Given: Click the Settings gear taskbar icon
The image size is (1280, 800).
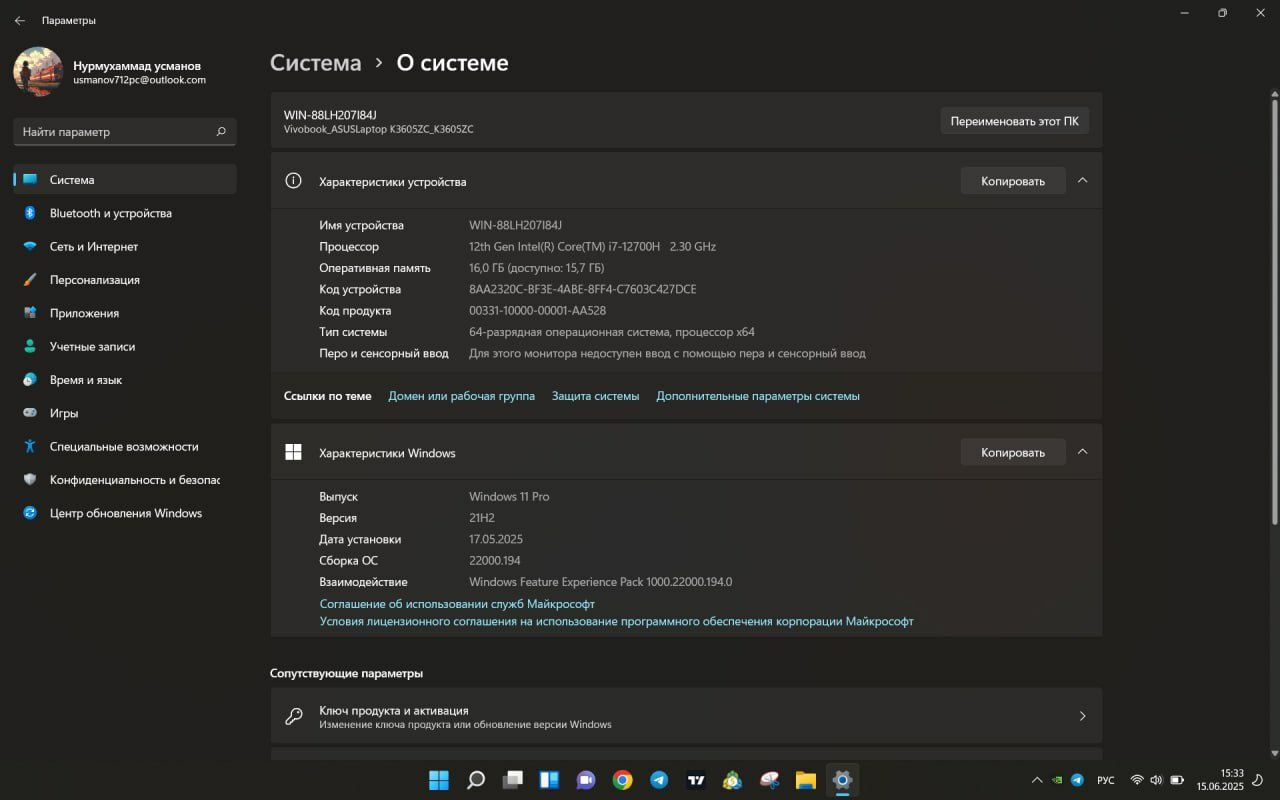Looking at the screenshot, I should click(x=842, y=780).
